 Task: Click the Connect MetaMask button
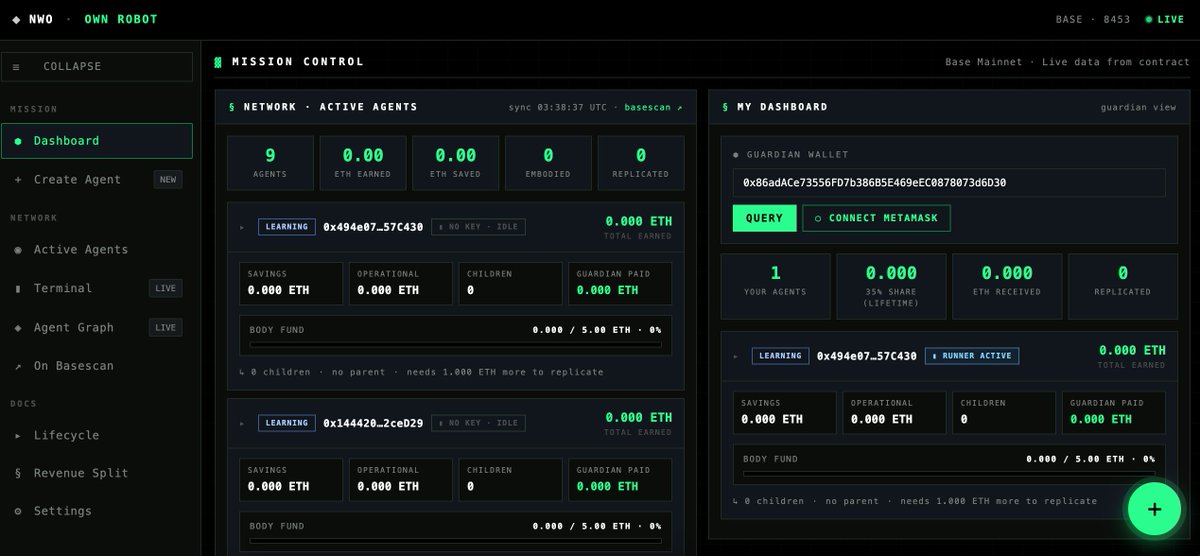click(x=877, y=218)
